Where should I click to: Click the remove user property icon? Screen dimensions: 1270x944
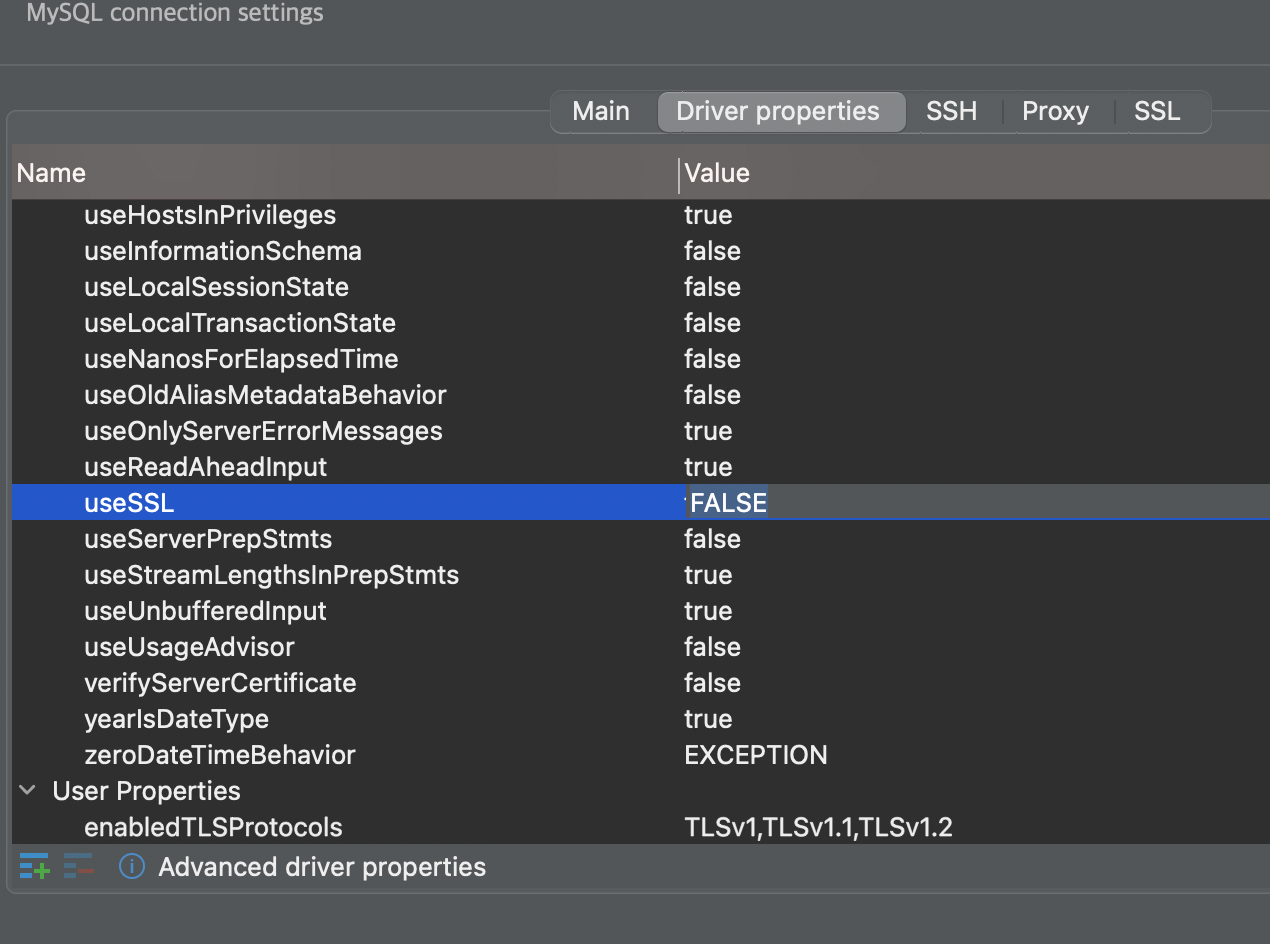[x=78, y=866]
